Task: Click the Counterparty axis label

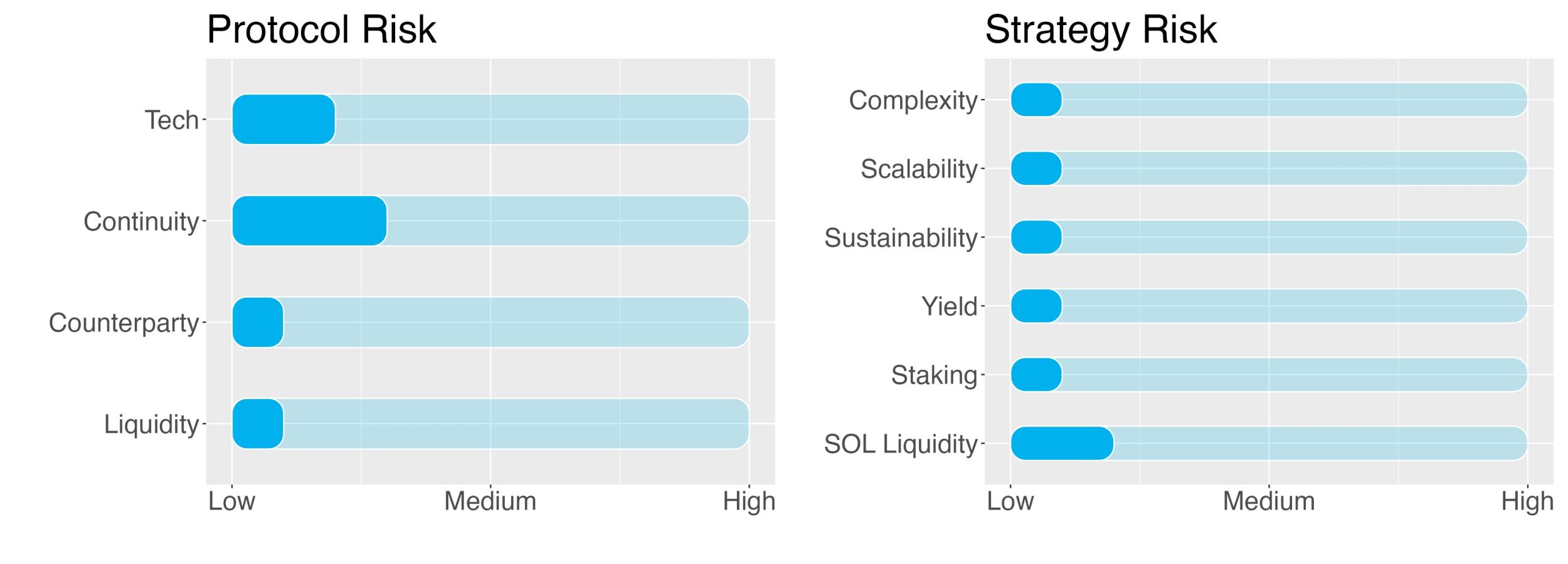Action: click(x=124, y=323)
